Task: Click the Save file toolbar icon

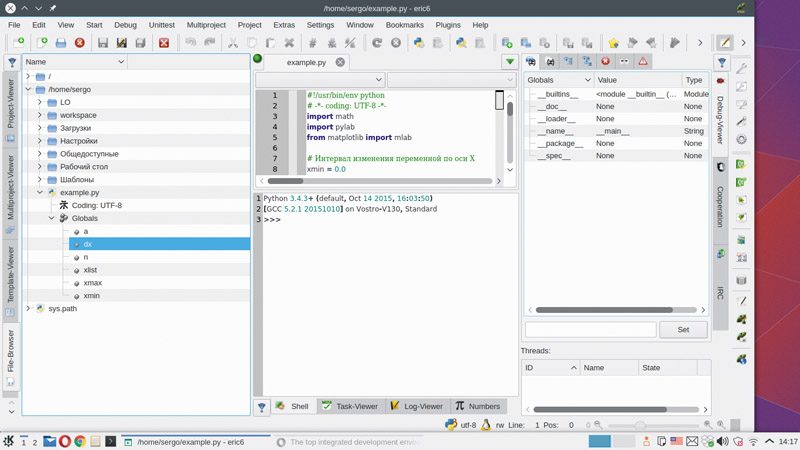Action: 102,43
